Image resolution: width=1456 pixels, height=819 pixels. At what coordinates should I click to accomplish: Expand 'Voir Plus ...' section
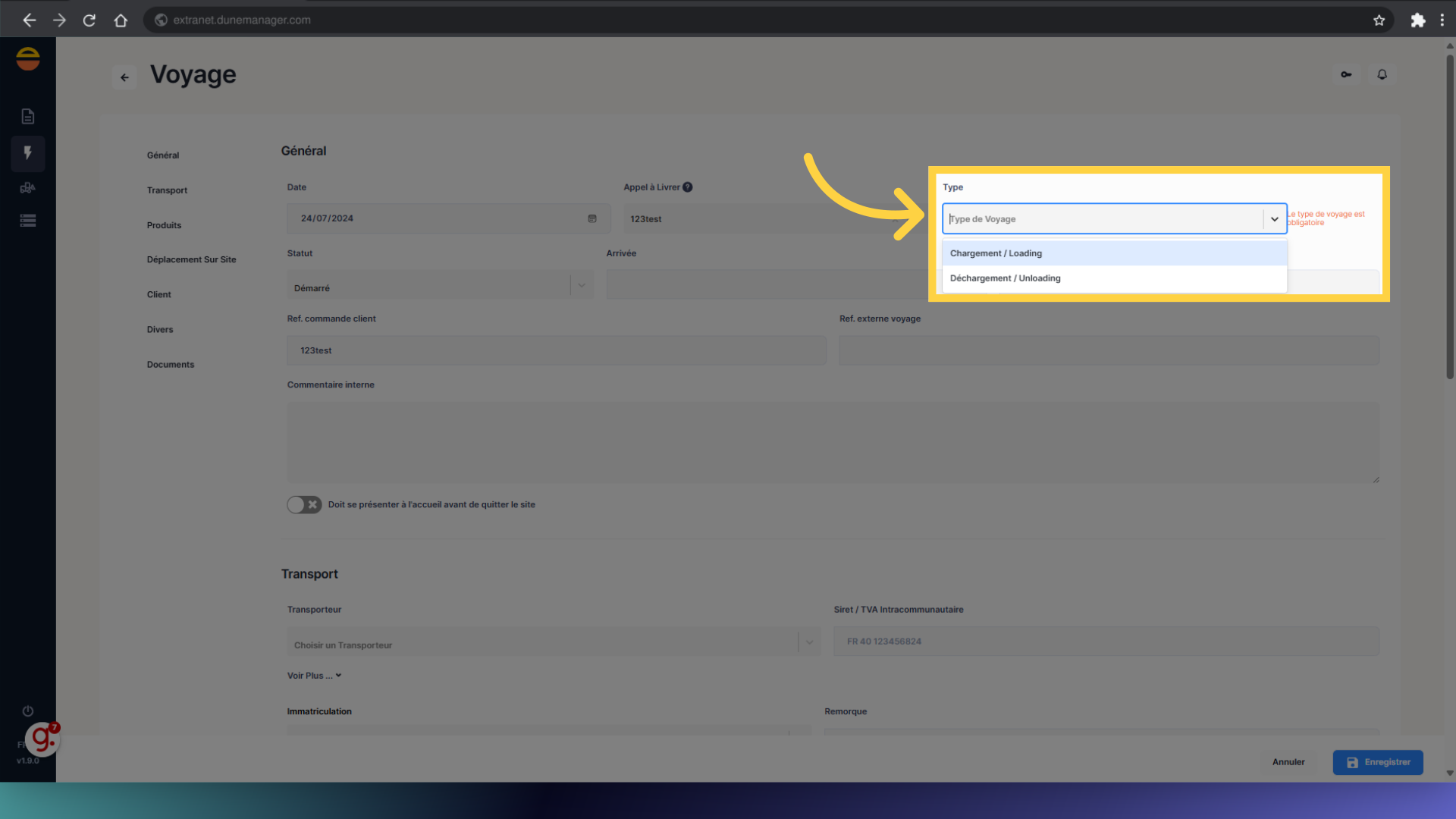point(314,676)
